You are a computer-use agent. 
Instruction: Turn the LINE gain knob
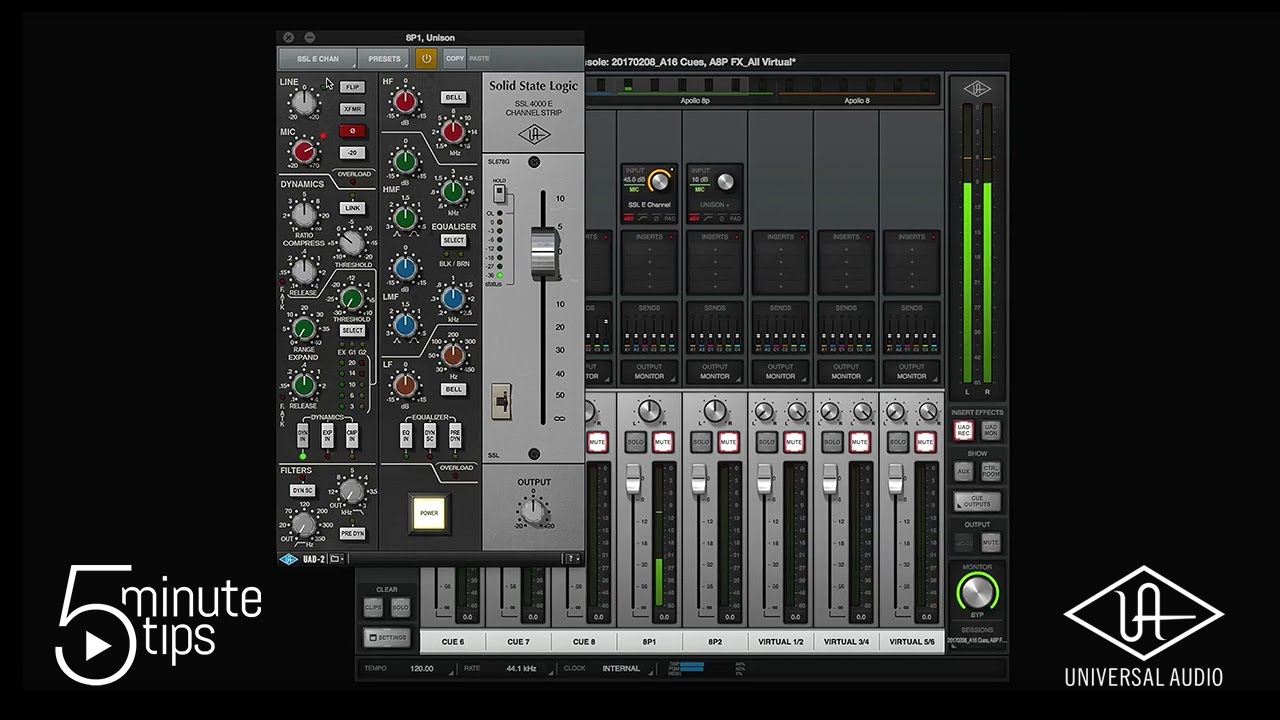tap(303, 103)
